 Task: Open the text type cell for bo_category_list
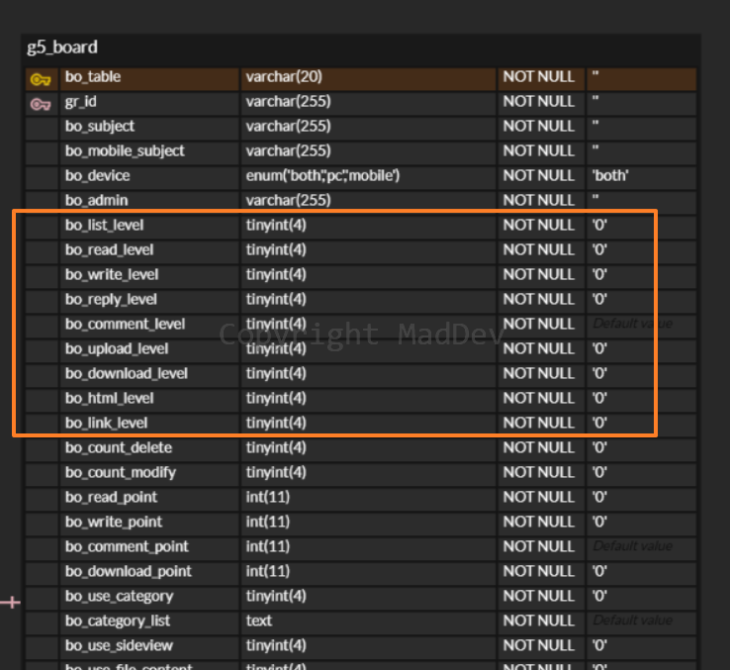pyautogui.click(x=259, y=620)
